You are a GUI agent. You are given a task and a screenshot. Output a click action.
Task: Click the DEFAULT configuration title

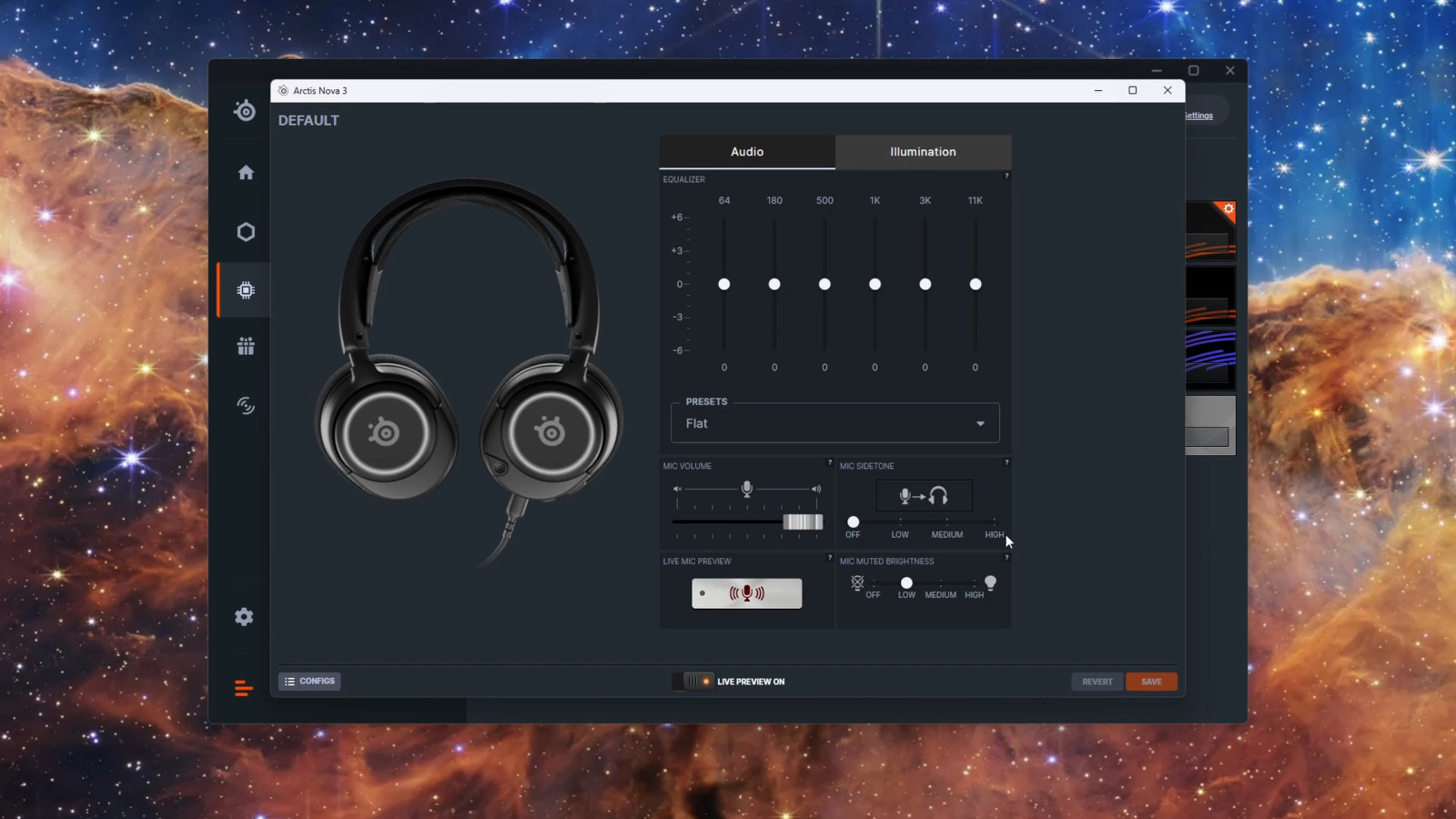click(x=308, y=120)
